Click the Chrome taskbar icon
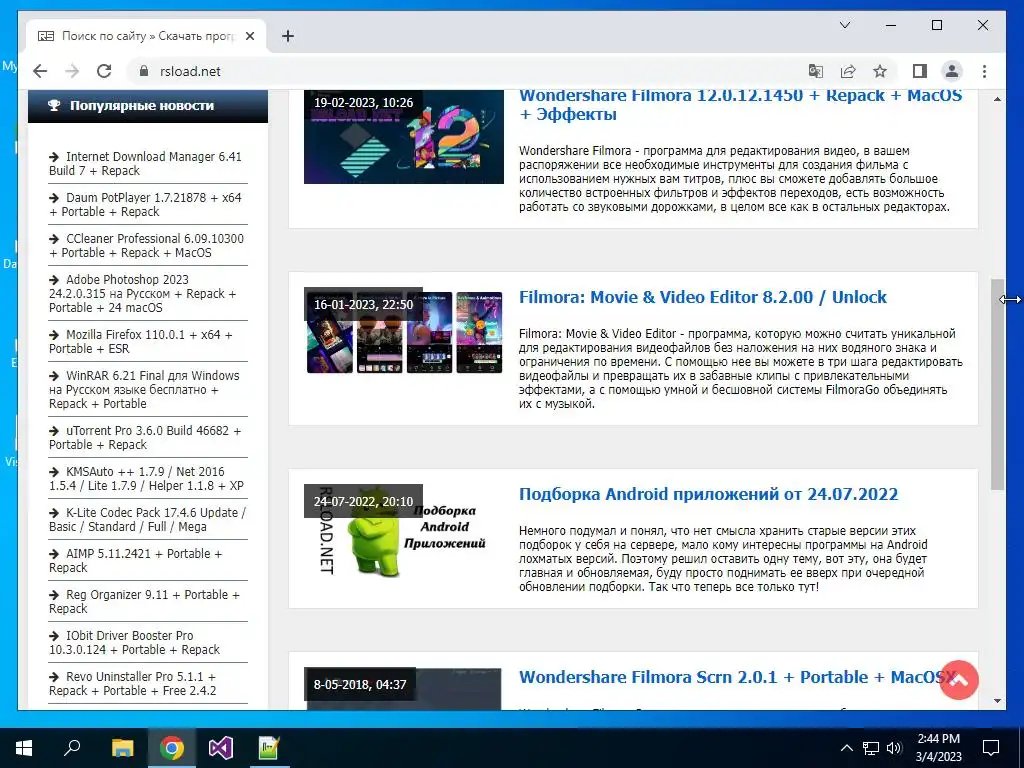1024x768 pixels. point(172,748)
